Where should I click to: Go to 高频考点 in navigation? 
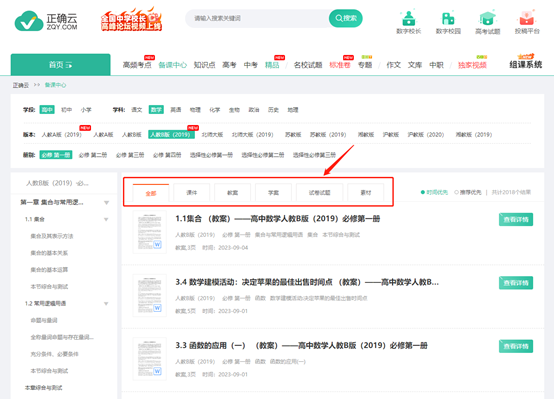(x=137, y=65)
